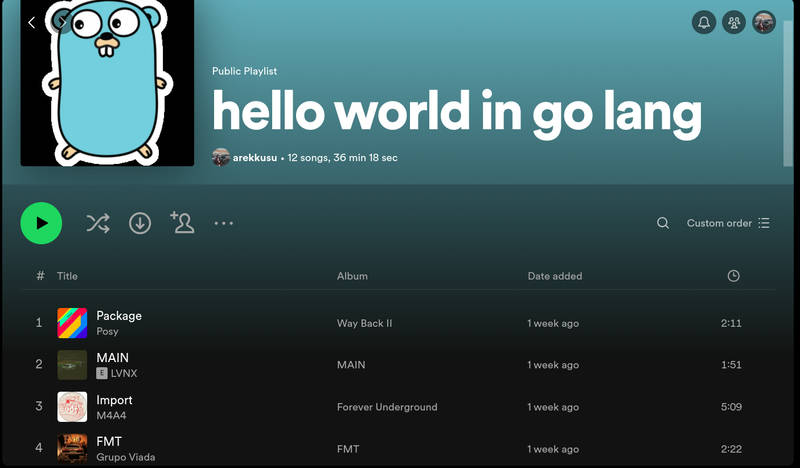This screenshot has height=468, width=800.
Task: Invite collaborators to the playlist
Action: click(182, 223)
